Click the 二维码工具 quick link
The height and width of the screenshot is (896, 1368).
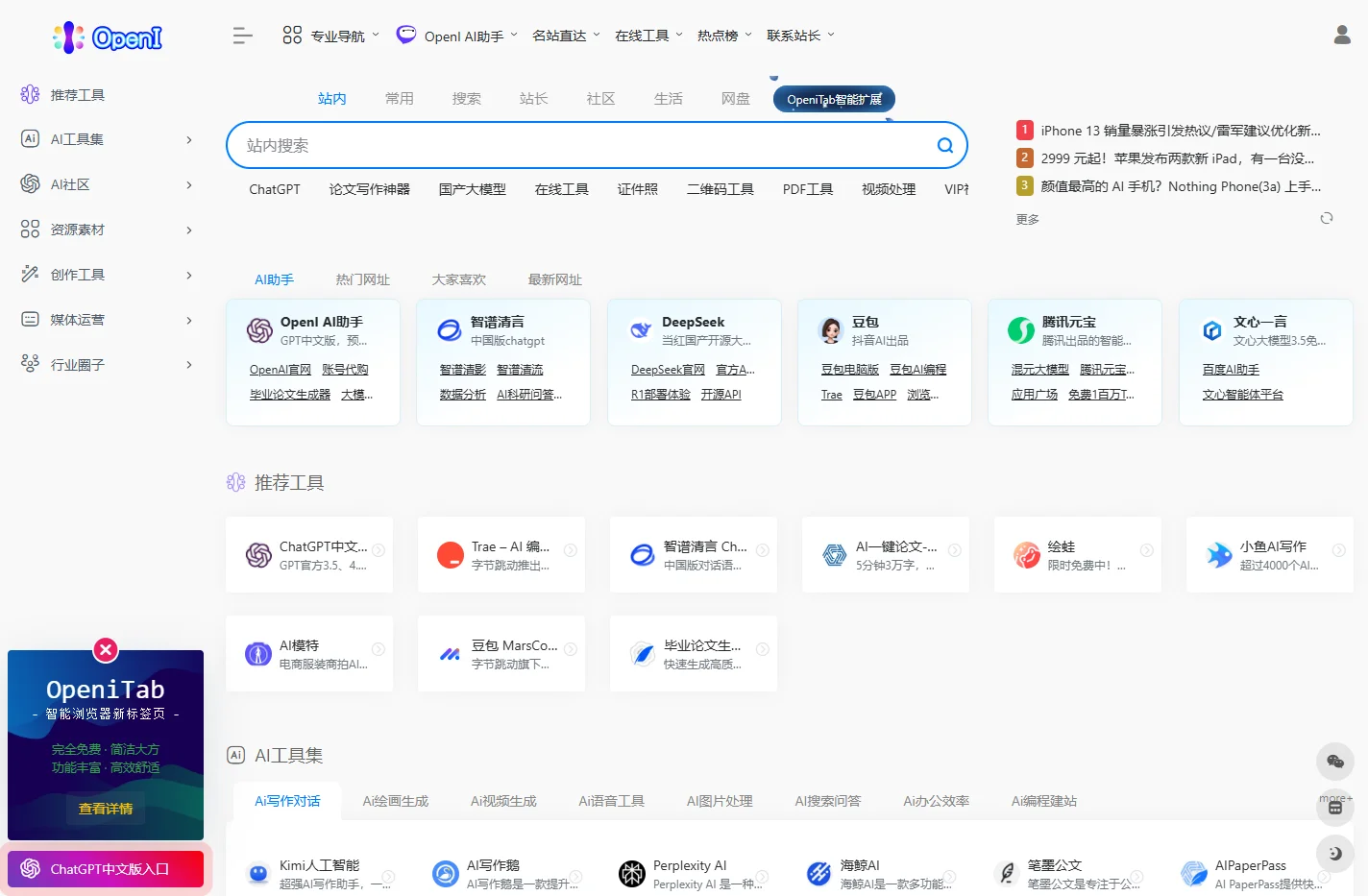(x=720, y=189)
